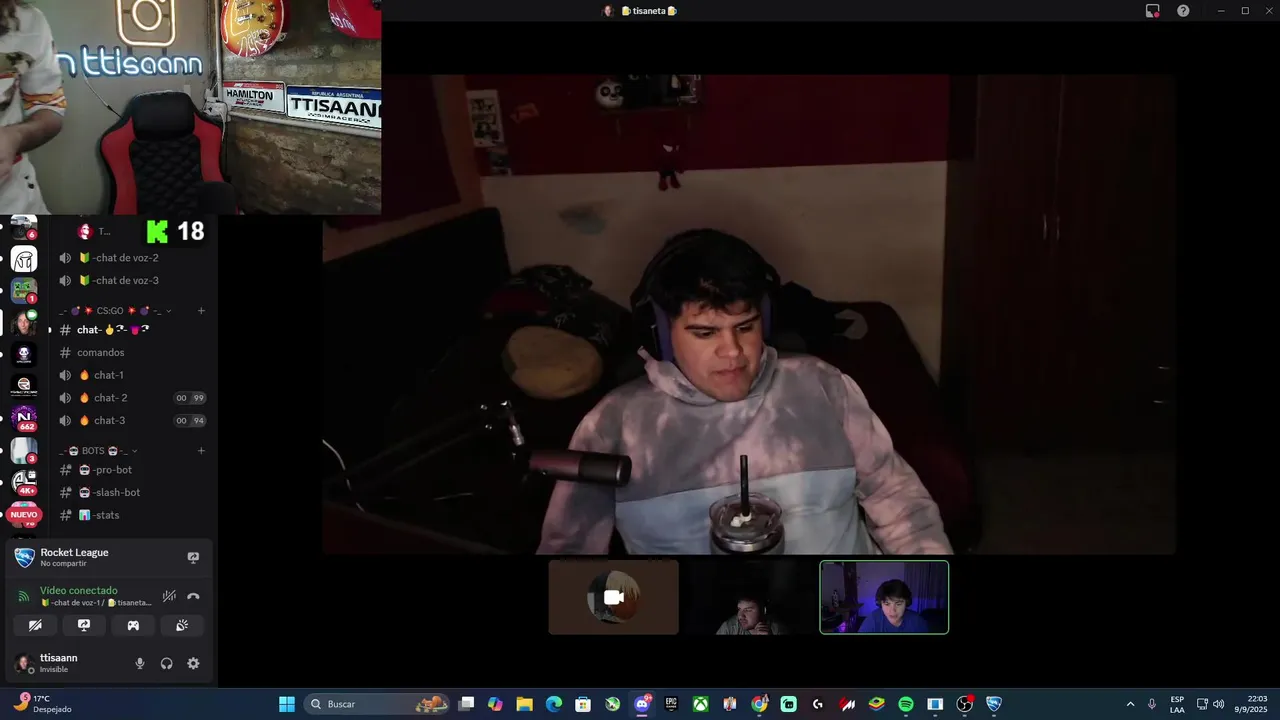Collapse the CS:GO category
This screenshot has height=720, width=1280.
point(115,311)
